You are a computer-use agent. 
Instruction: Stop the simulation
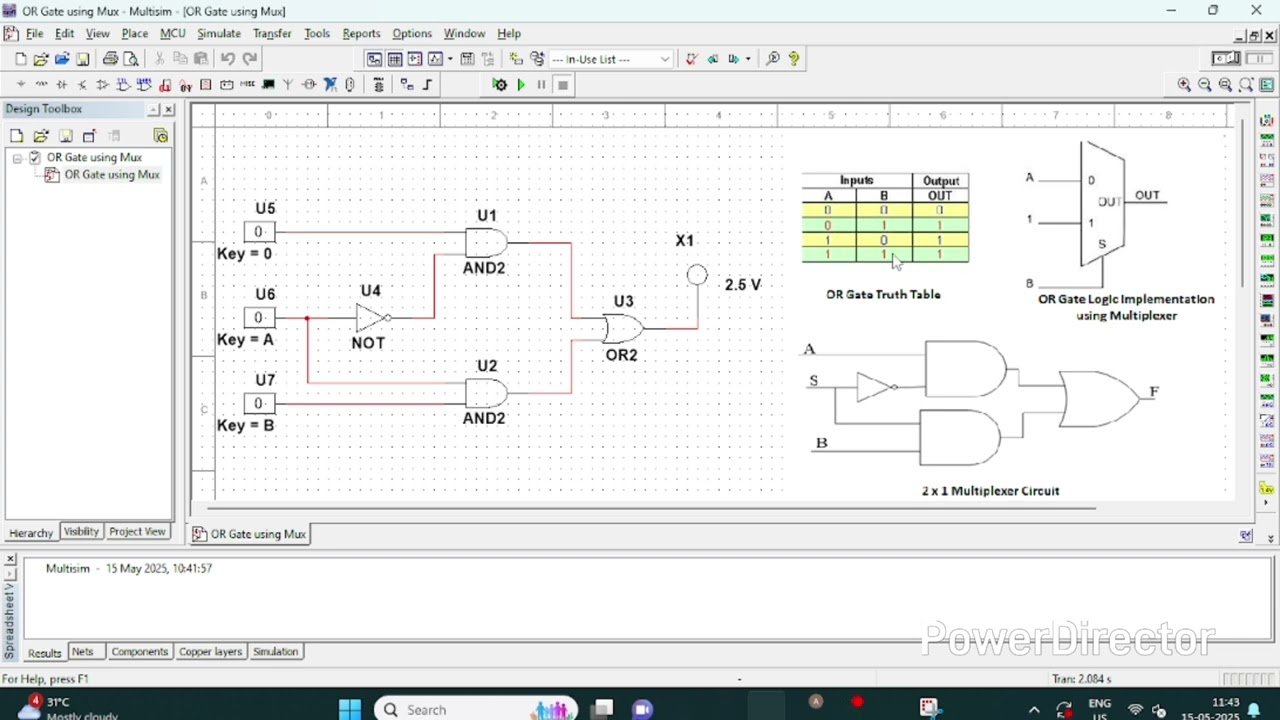pos(563,85)
